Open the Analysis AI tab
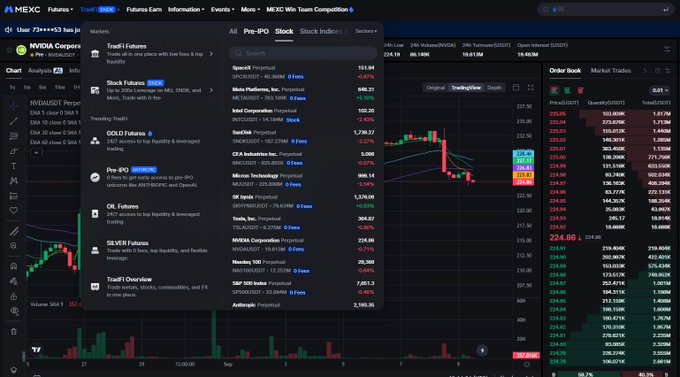This screenshot has height=377, width=680. tap(45, 71)
